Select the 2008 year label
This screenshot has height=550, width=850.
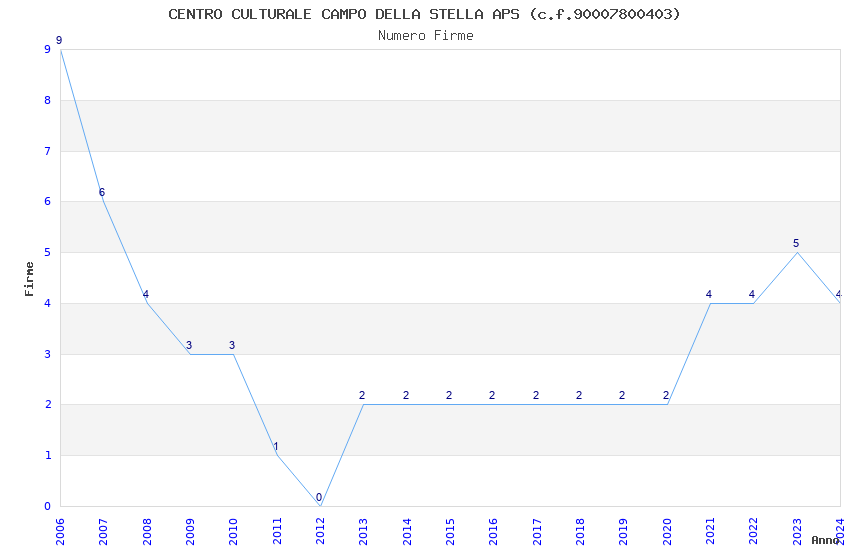coord(146,532)
